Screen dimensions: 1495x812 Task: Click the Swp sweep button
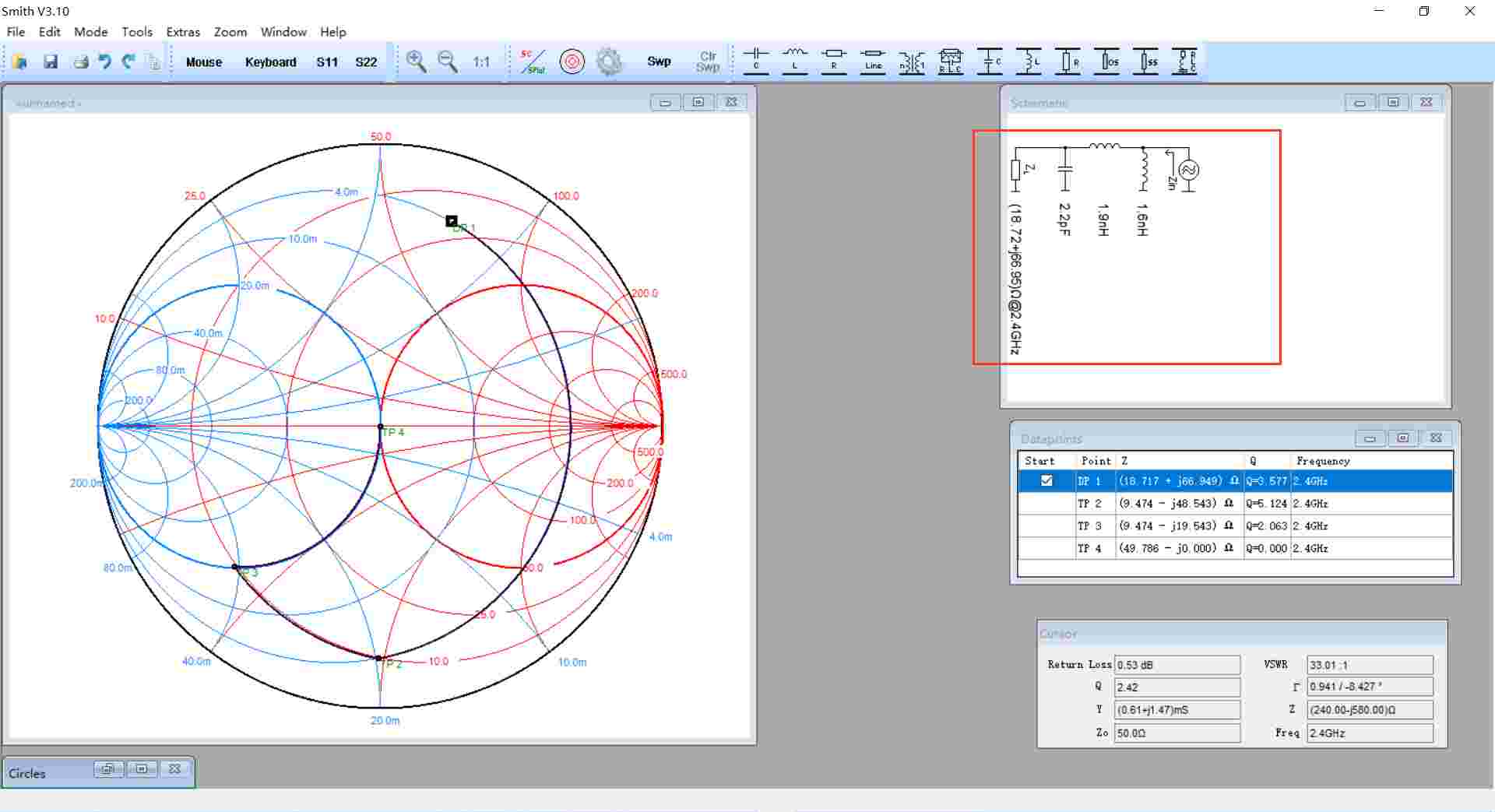pos(659,62)
